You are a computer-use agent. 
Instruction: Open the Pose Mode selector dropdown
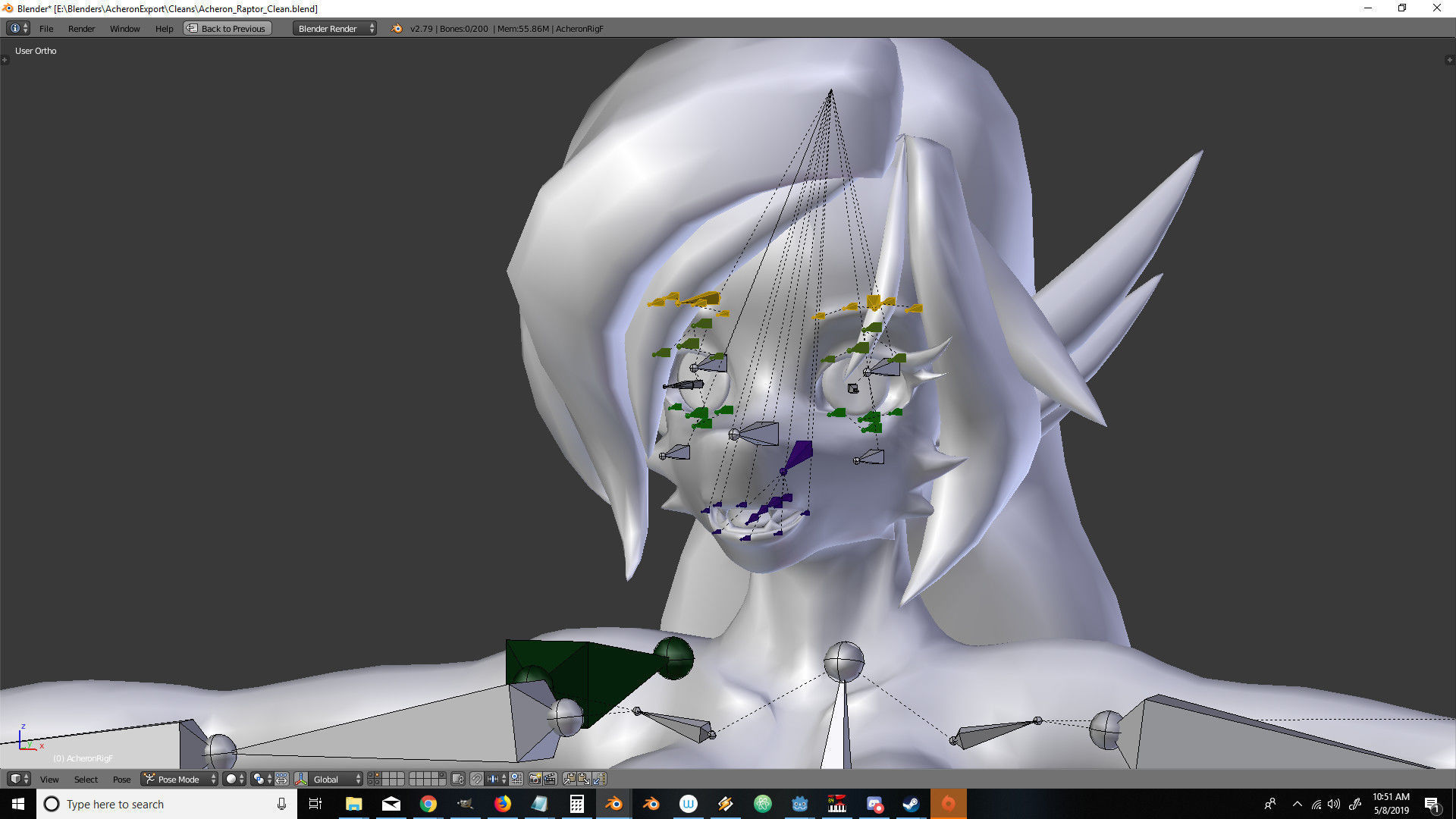[179, 779]
